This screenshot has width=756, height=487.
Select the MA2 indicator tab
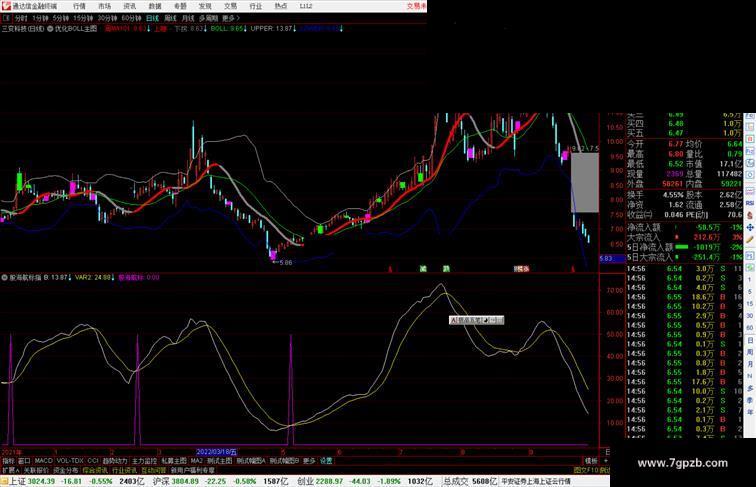pos(196,461)
